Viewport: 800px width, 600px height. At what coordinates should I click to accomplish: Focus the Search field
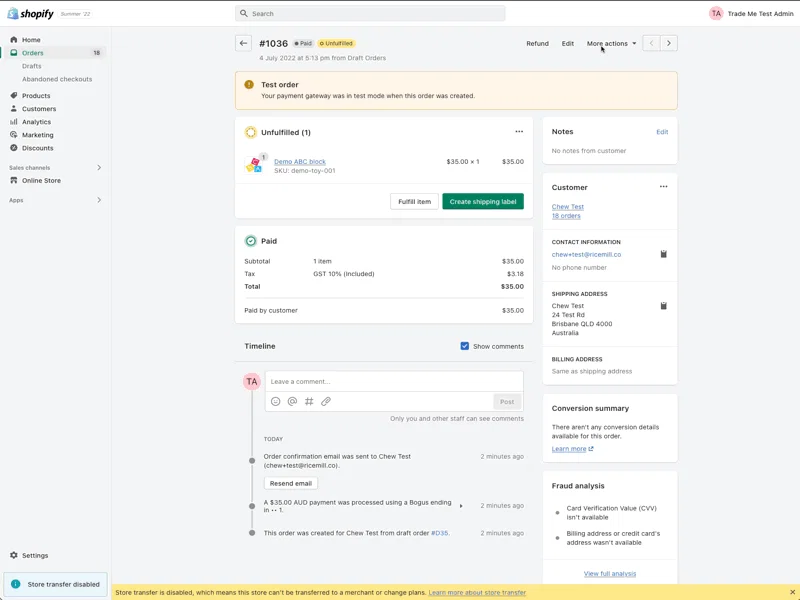(370, 14)
